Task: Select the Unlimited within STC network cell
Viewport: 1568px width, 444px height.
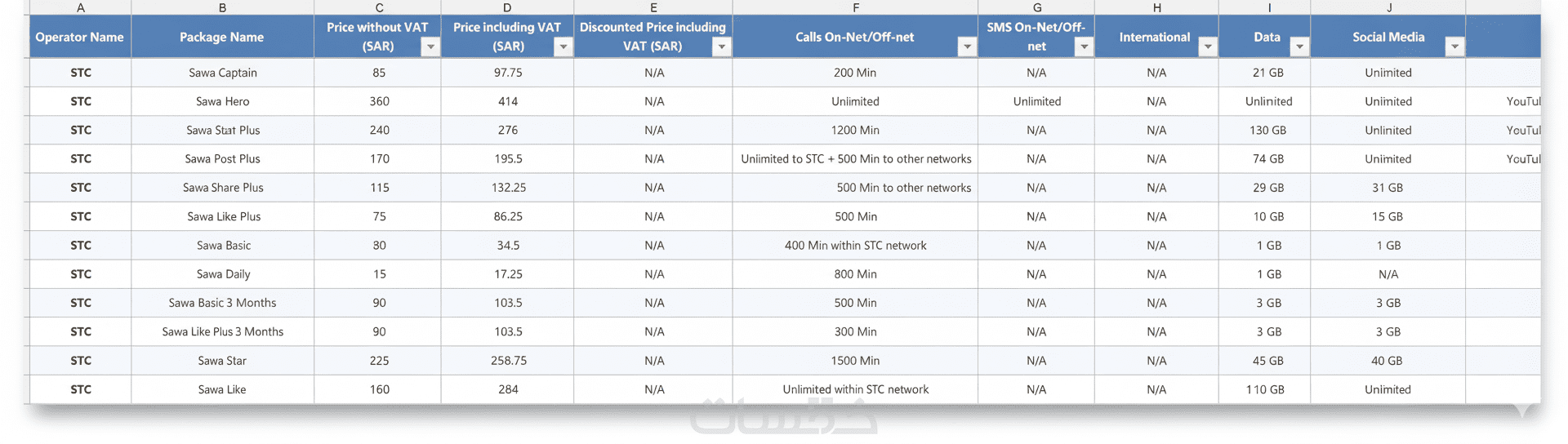Action: point(855,389)
